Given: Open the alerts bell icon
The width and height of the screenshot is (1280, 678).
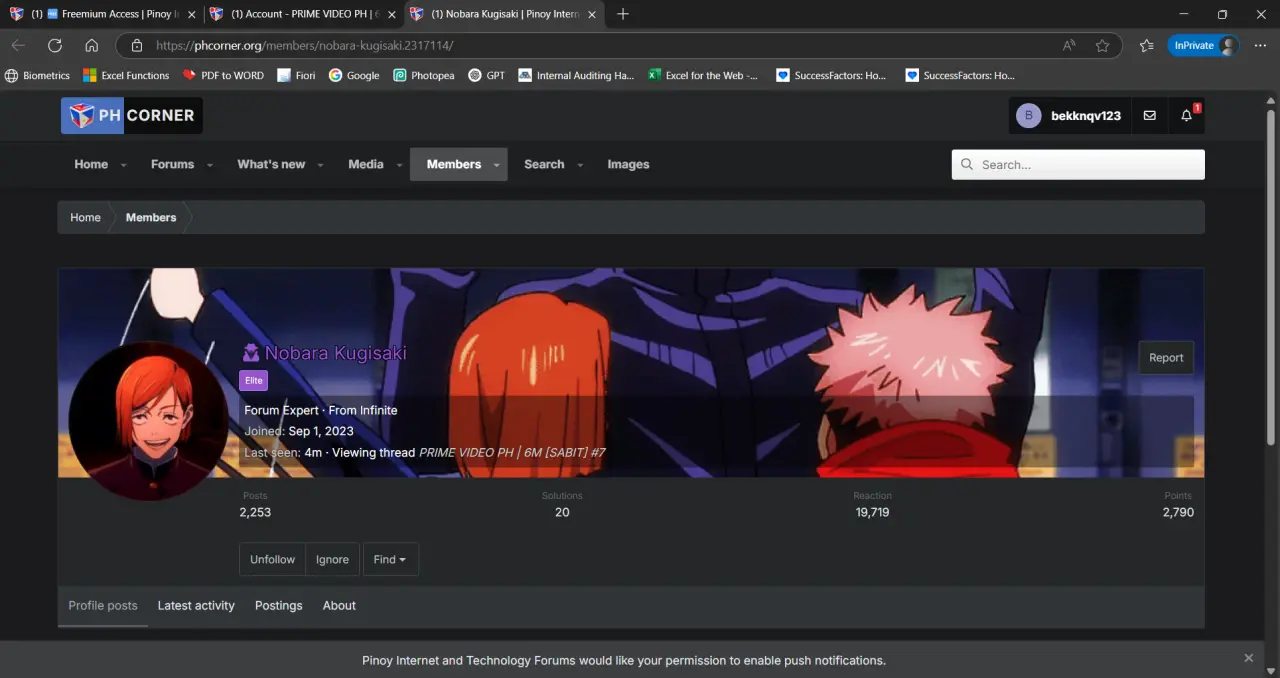Looking at the screenshot, I should pyautogui.click(x=1187, y=116).
